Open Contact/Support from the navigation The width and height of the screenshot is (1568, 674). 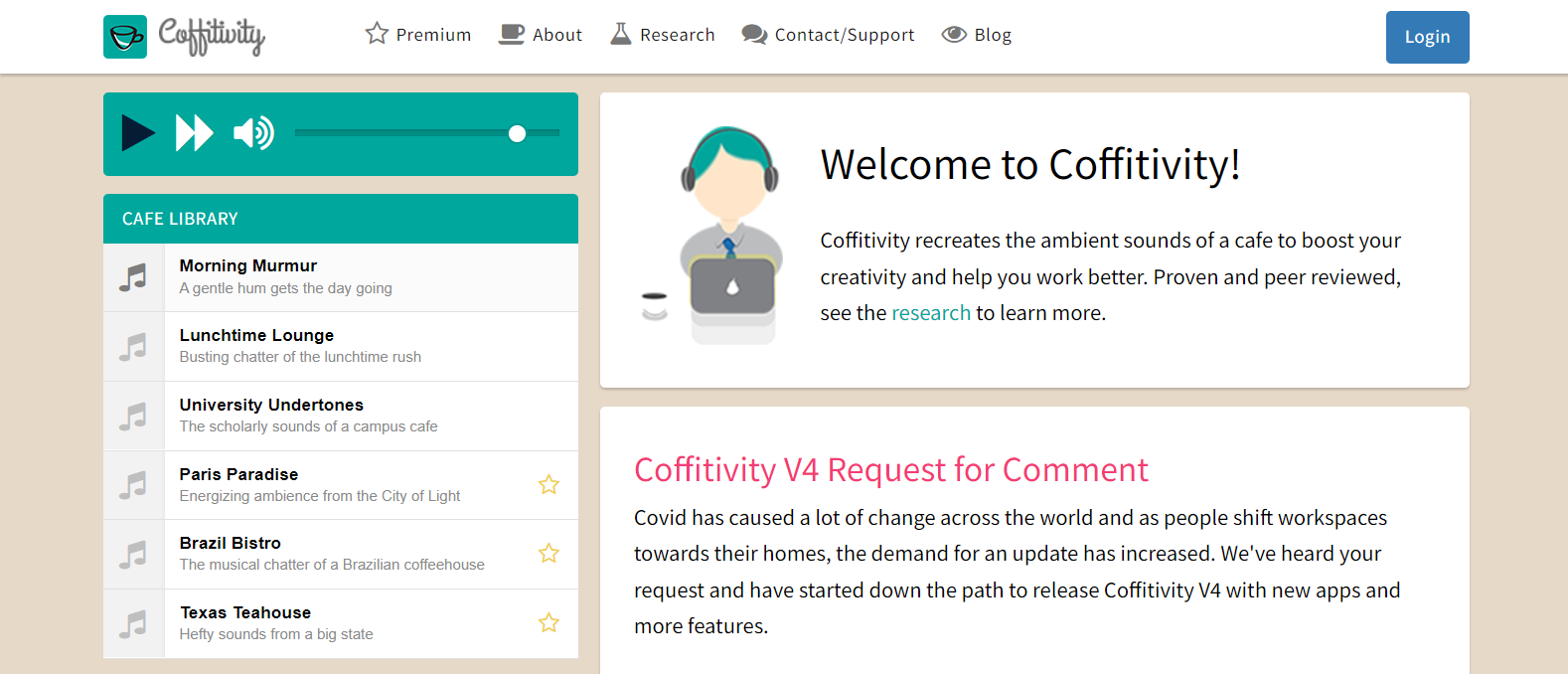click(x=828, y=35)
